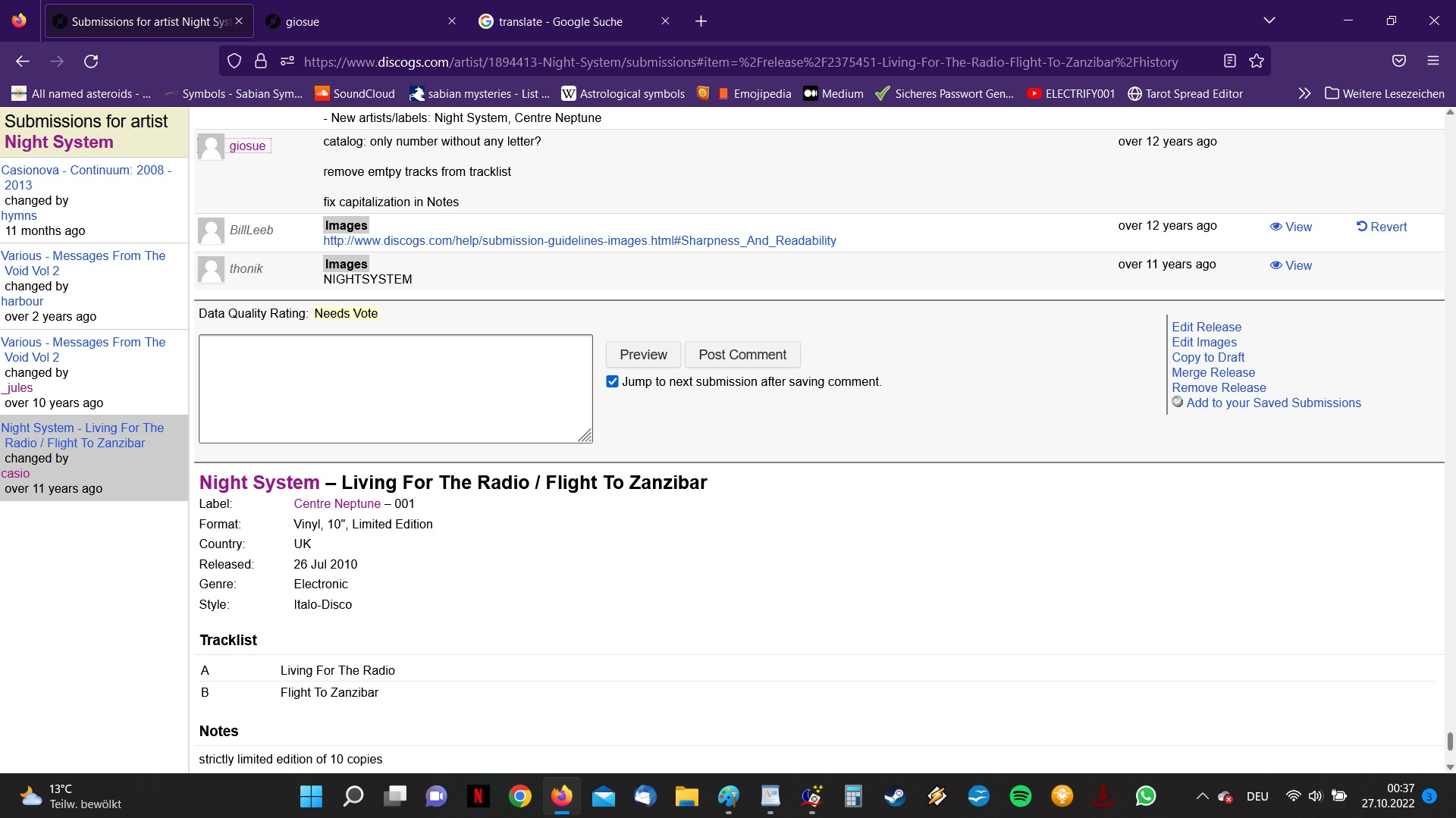Screen dimensions: 1456x818
Task: Switch to the translate Google Suche tab
Action: pos(561,21)
